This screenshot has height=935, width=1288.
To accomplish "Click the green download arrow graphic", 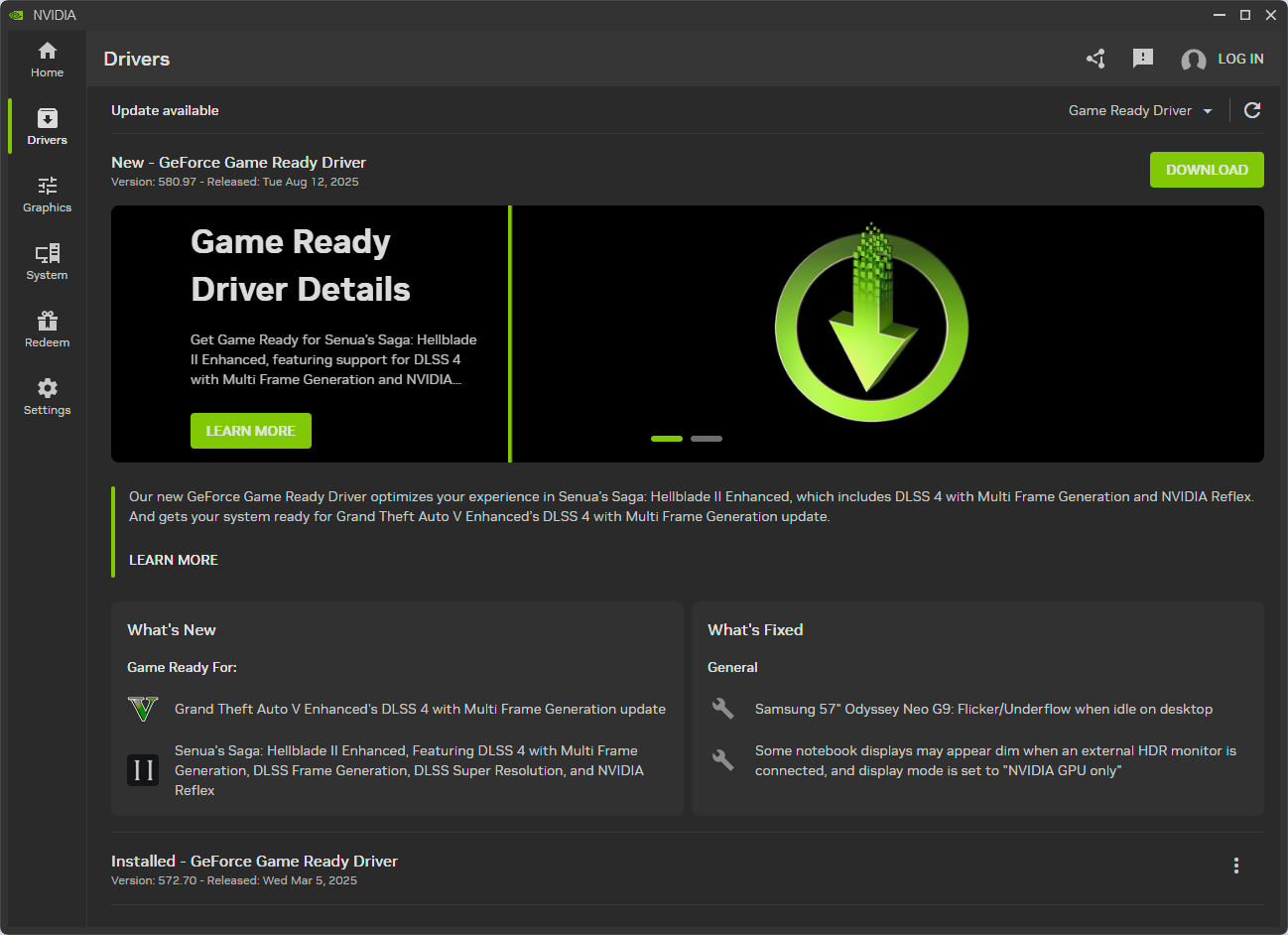I will pyautogui.click(x=871, y=324).
